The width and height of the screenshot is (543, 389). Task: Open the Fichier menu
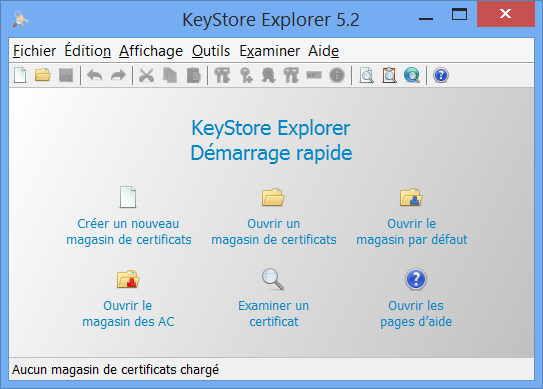34,51
